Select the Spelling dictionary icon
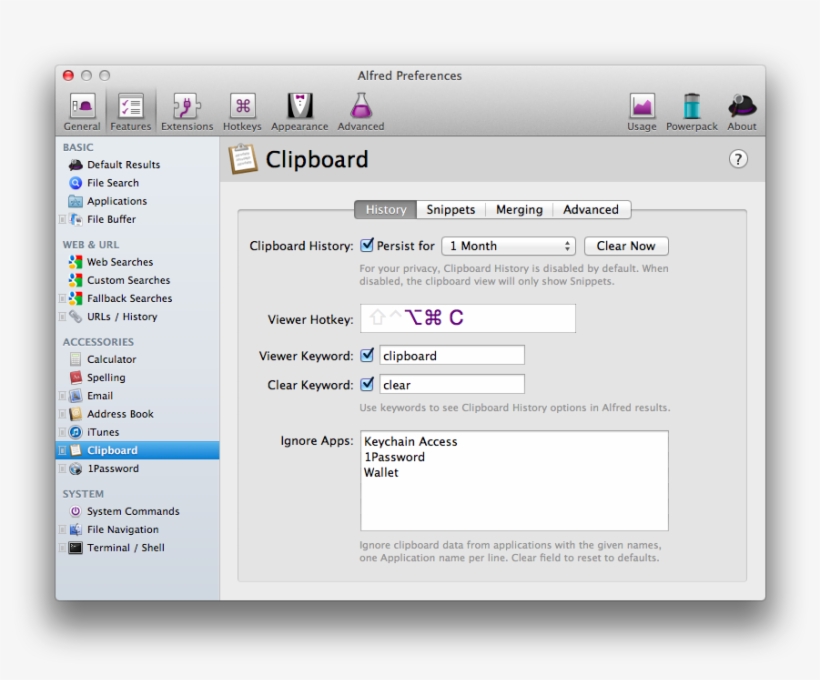 [x=76, y=378]
